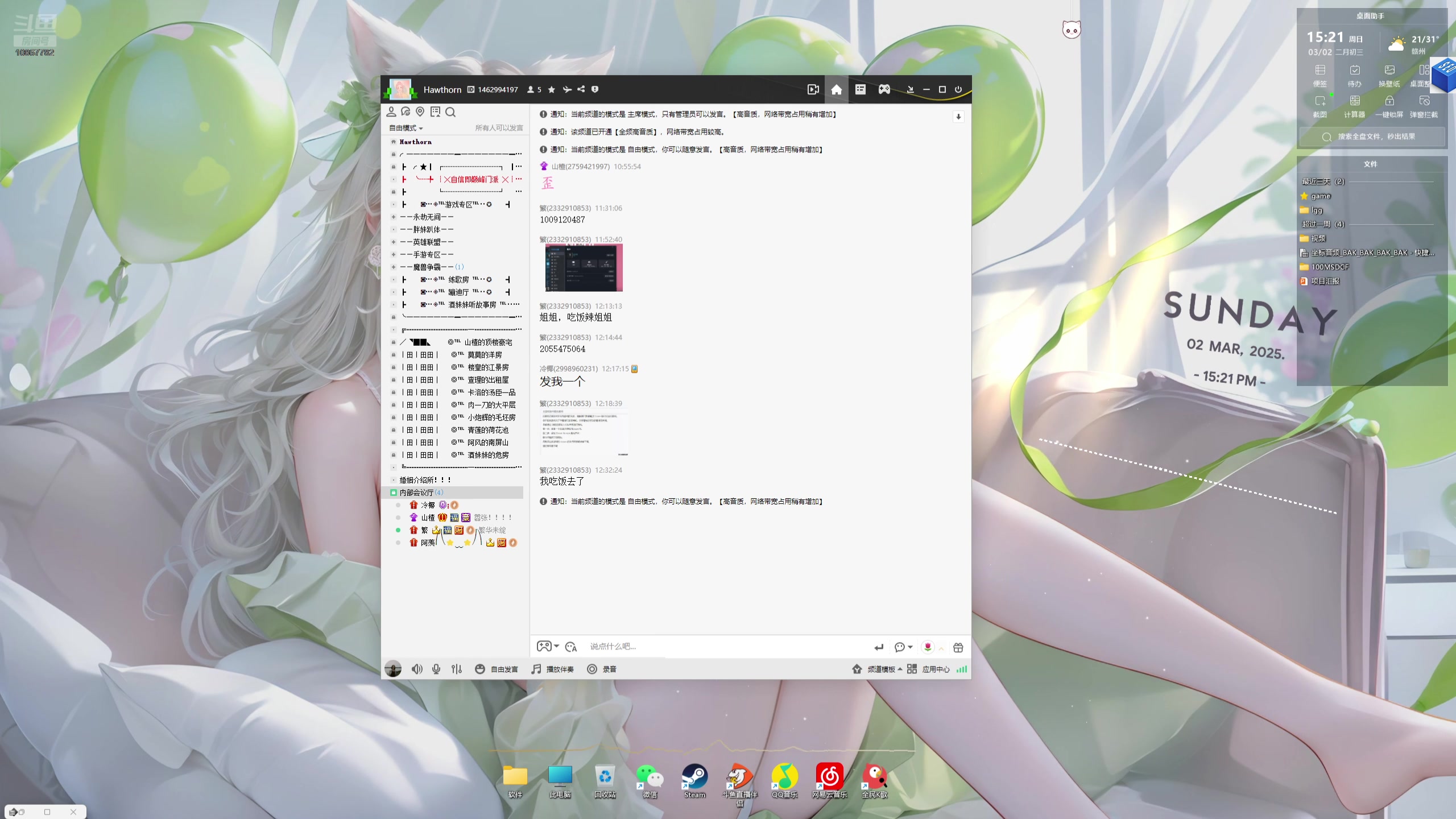
Task: Open the 自由模式 channel mode dropdown
Action: (x=406, y=128)
